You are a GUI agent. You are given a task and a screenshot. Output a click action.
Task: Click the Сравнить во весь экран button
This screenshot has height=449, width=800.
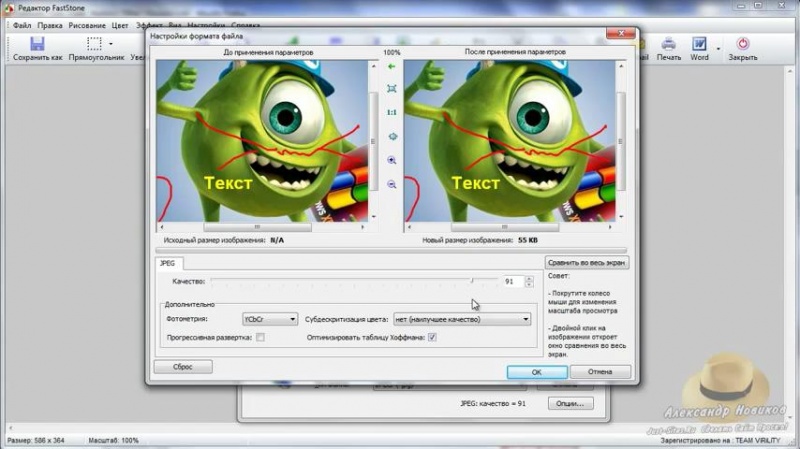pyautogui.click(x=587, y=263)
